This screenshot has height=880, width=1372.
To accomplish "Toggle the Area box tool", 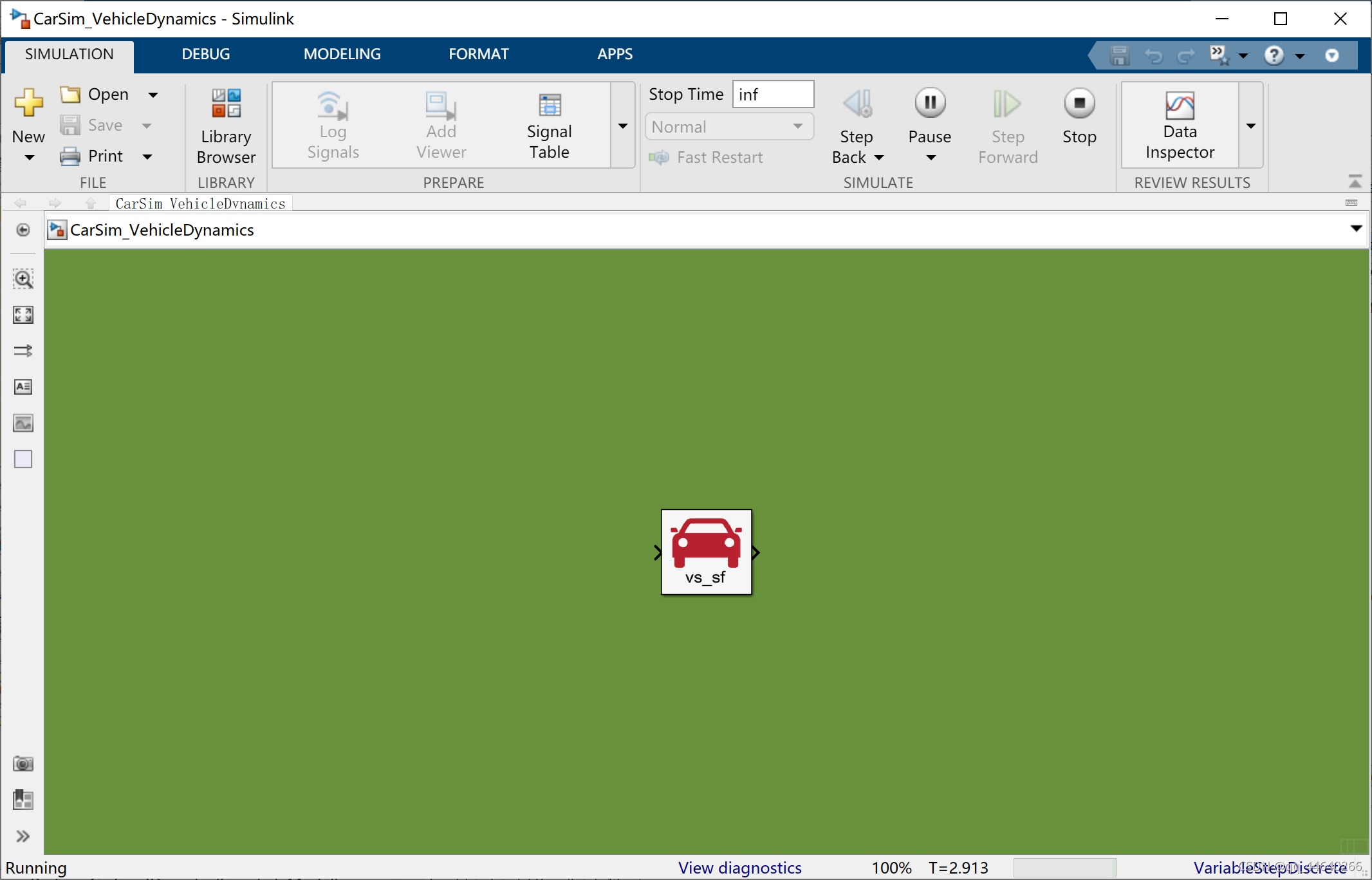I will point(23,459).
